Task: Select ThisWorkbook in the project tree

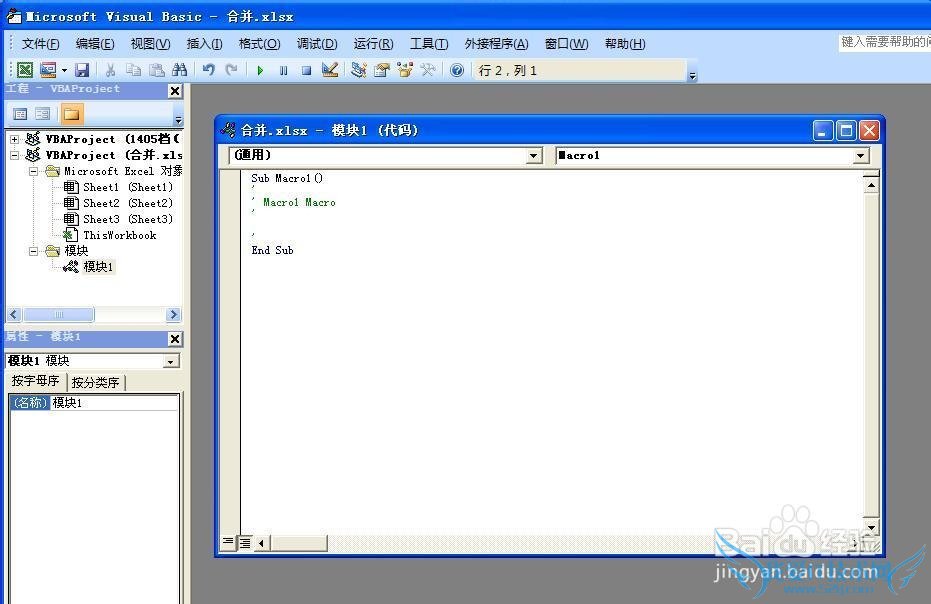Action: [x=119, y=235]
